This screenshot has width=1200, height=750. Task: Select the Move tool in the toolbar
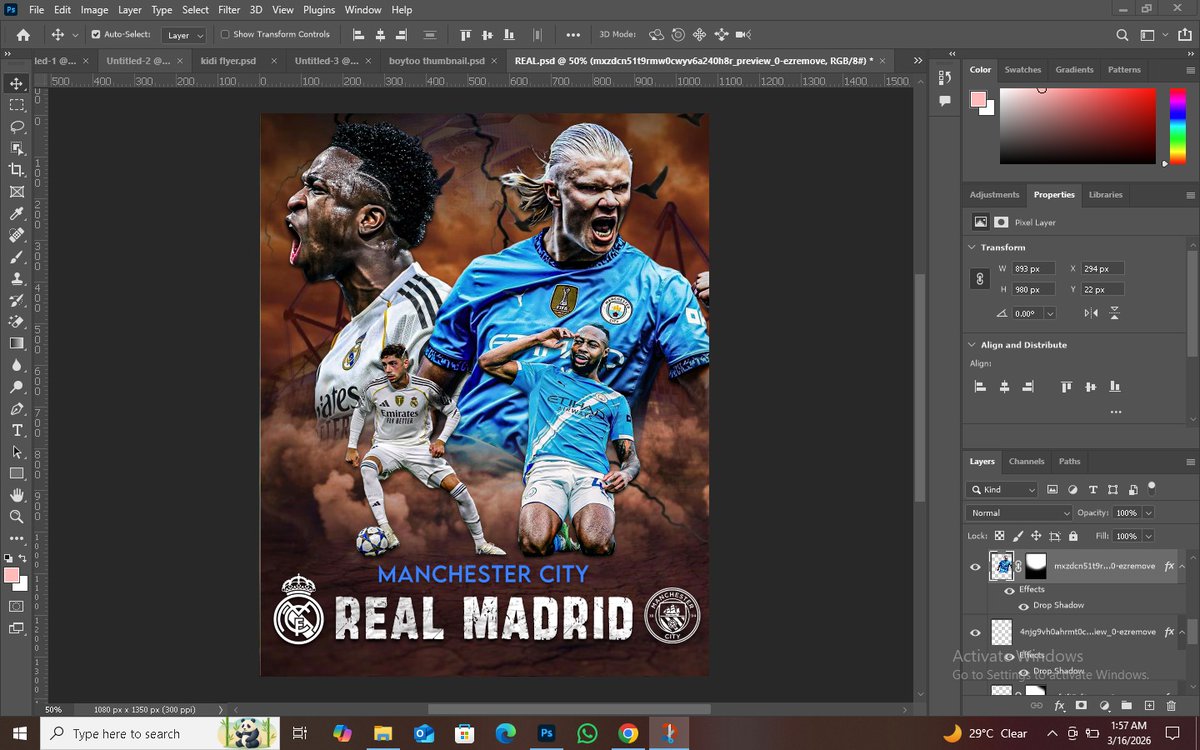pos(17,83)
